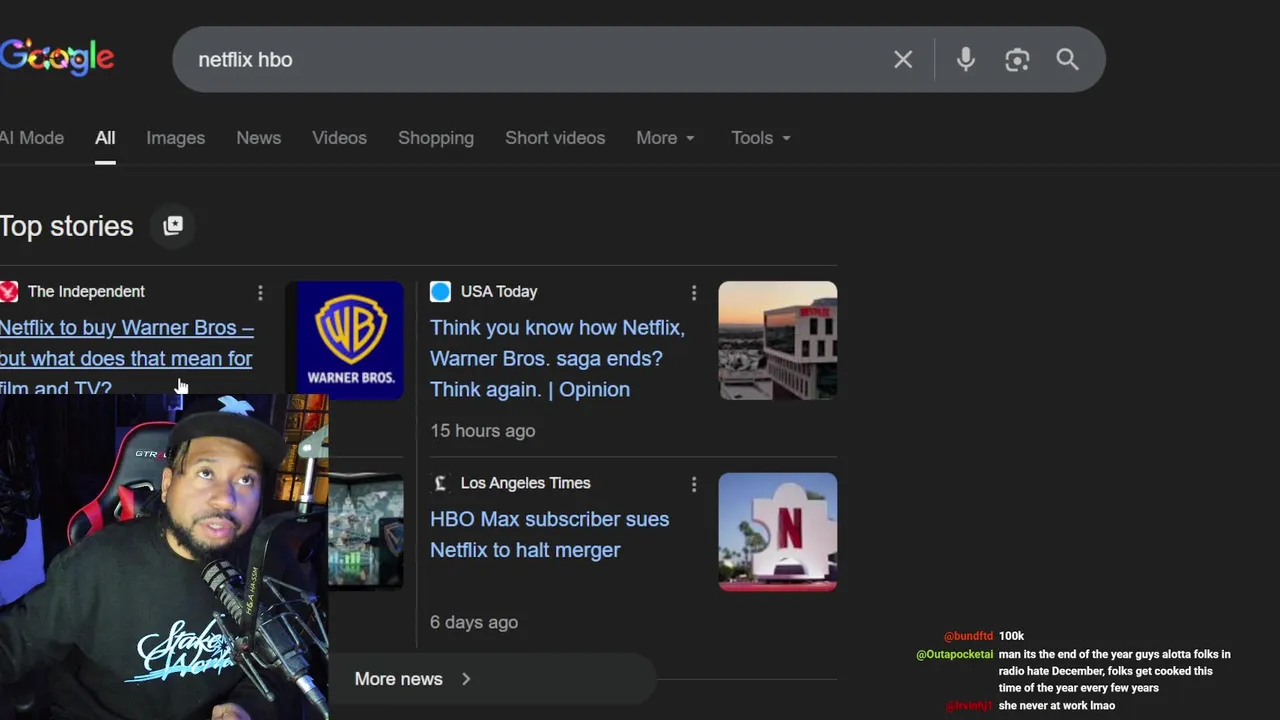Click the Google logo
The width and height of the screenshot is (1280, 720).
pos(57,57)
